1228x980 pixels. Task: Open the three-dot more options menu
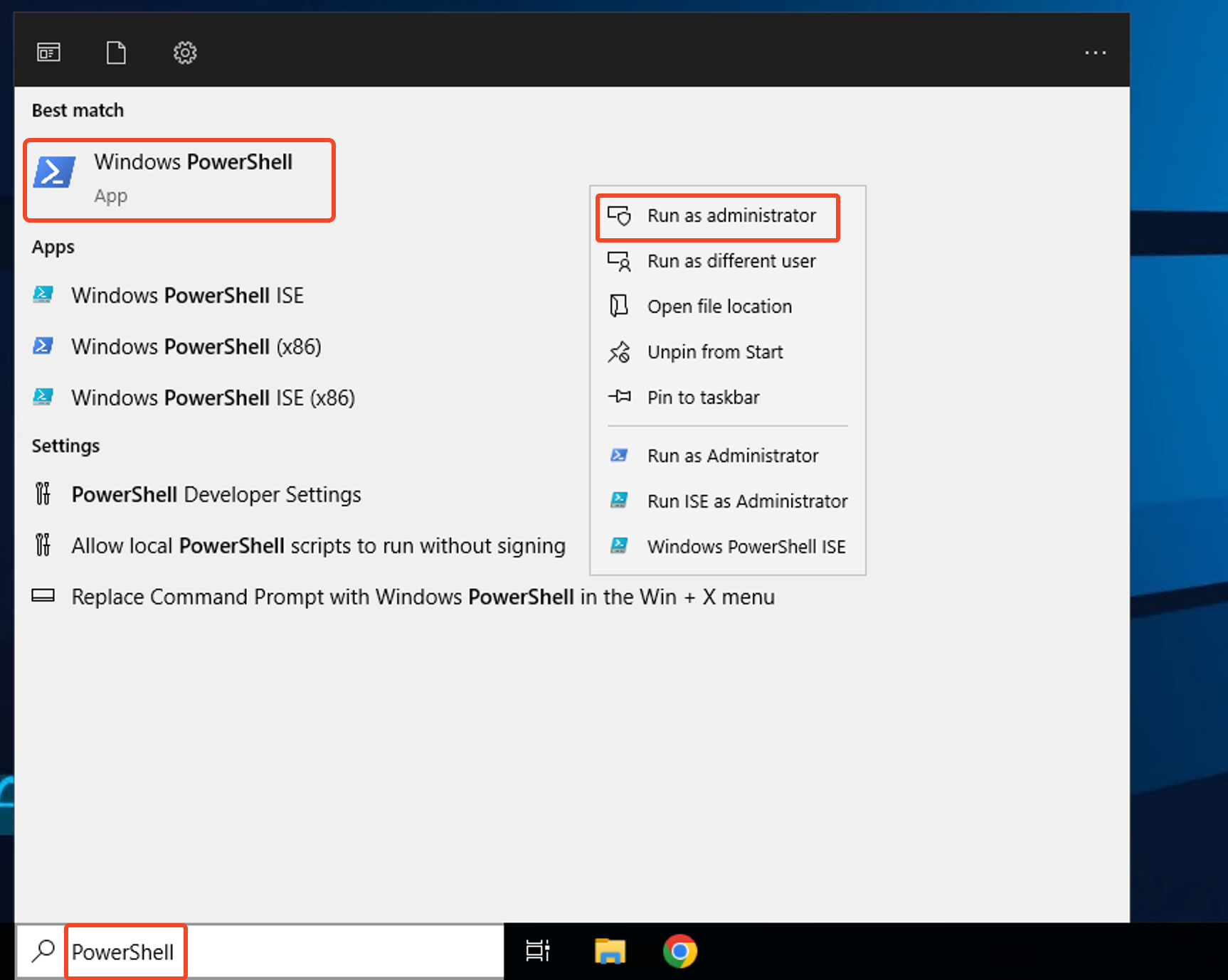pos(1096,53)
